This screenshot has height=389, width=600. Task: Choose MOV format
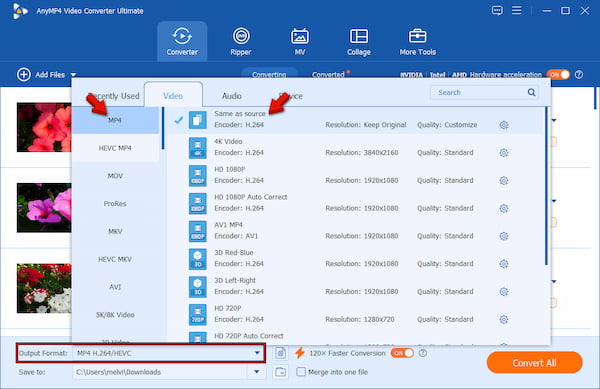(x=115, y=176)
